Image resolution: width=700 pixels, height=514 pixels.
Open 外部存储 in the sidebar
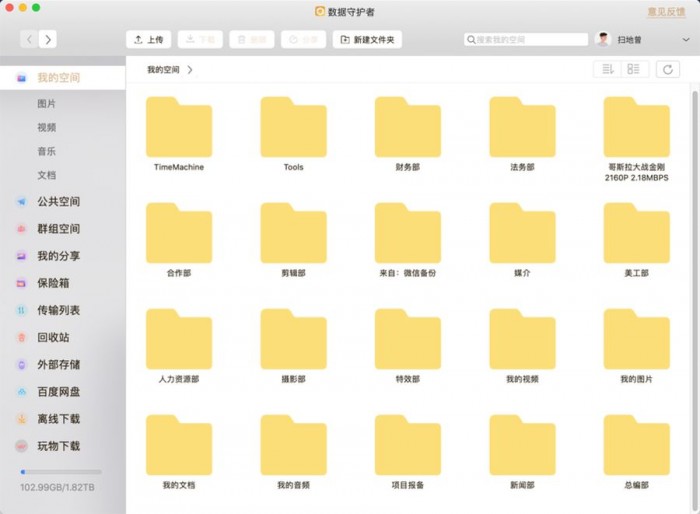click(x=58, y=364)
